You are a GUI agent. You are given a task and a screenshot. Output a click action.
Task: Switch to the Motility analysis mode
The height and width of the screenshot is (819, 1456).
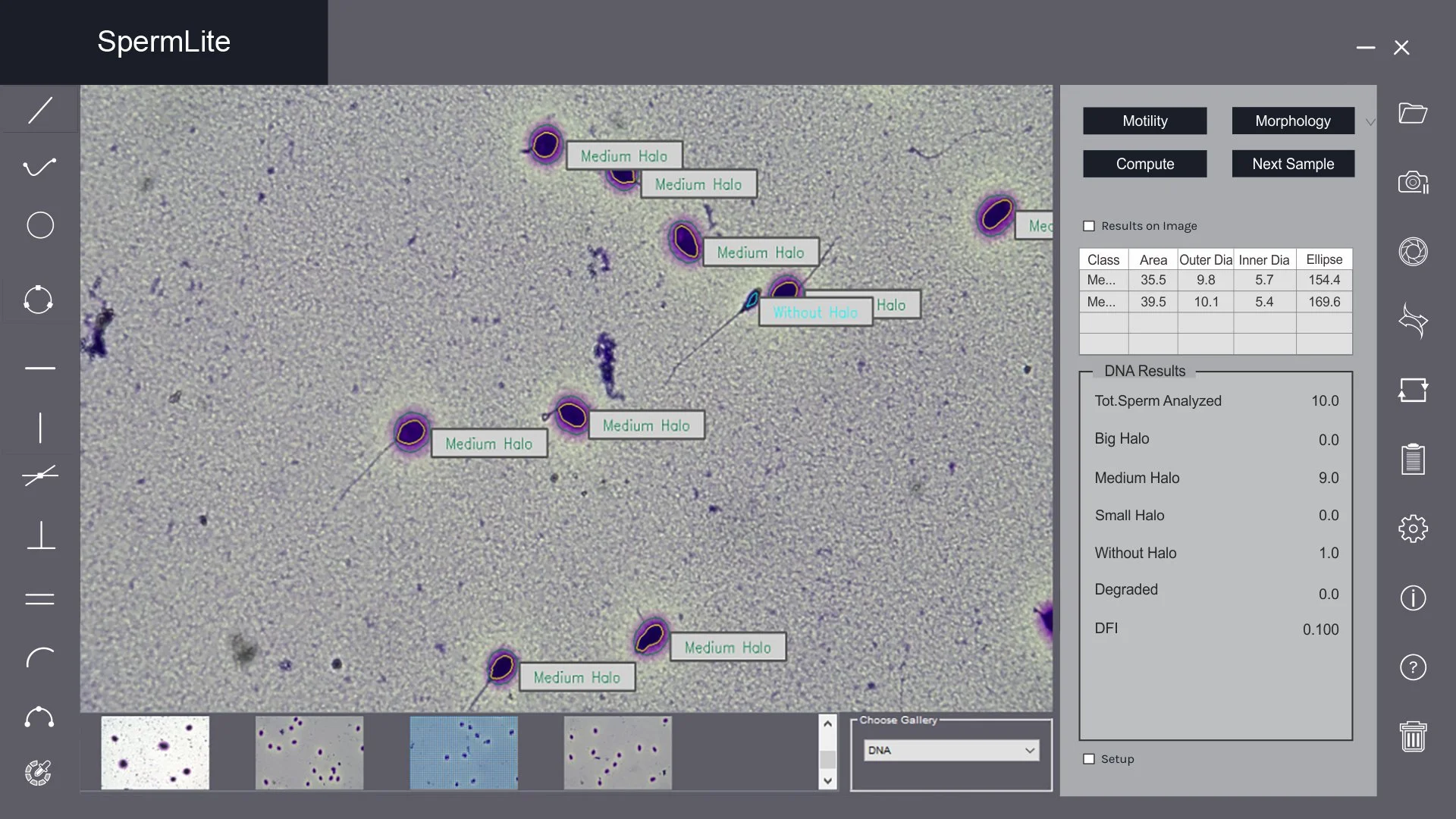click(1144, 121)
